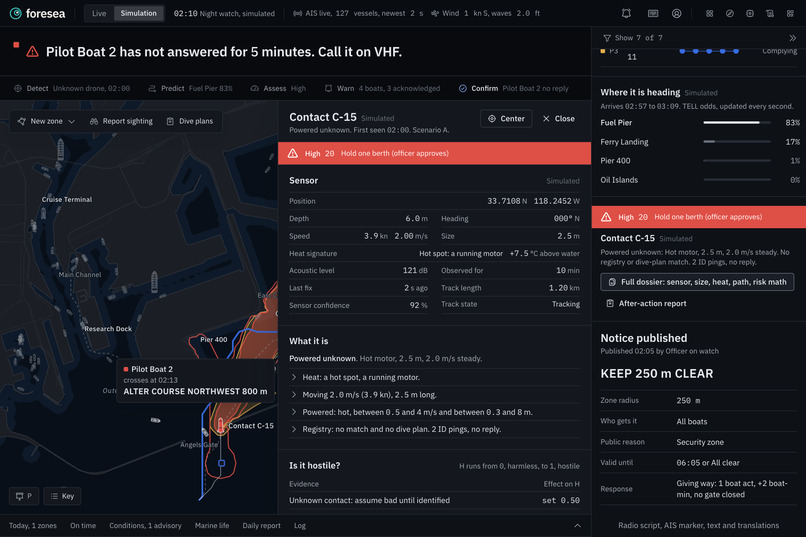Click the filter icon beside Show 7 of 7
The width and height of the screenshot is (806, 537).
click(x=607, y=38)
